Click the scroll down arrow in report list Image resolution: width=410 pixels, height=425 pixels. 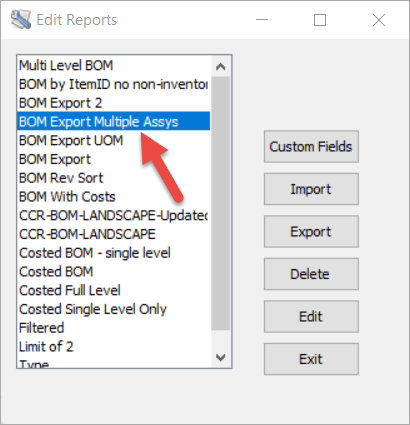click(220, 358)
